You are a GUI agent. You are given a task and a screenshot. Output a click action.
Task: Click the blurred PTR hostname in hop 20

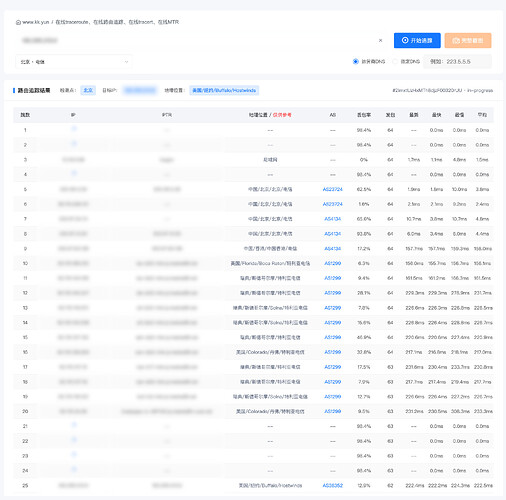click(x=167, y=411)
